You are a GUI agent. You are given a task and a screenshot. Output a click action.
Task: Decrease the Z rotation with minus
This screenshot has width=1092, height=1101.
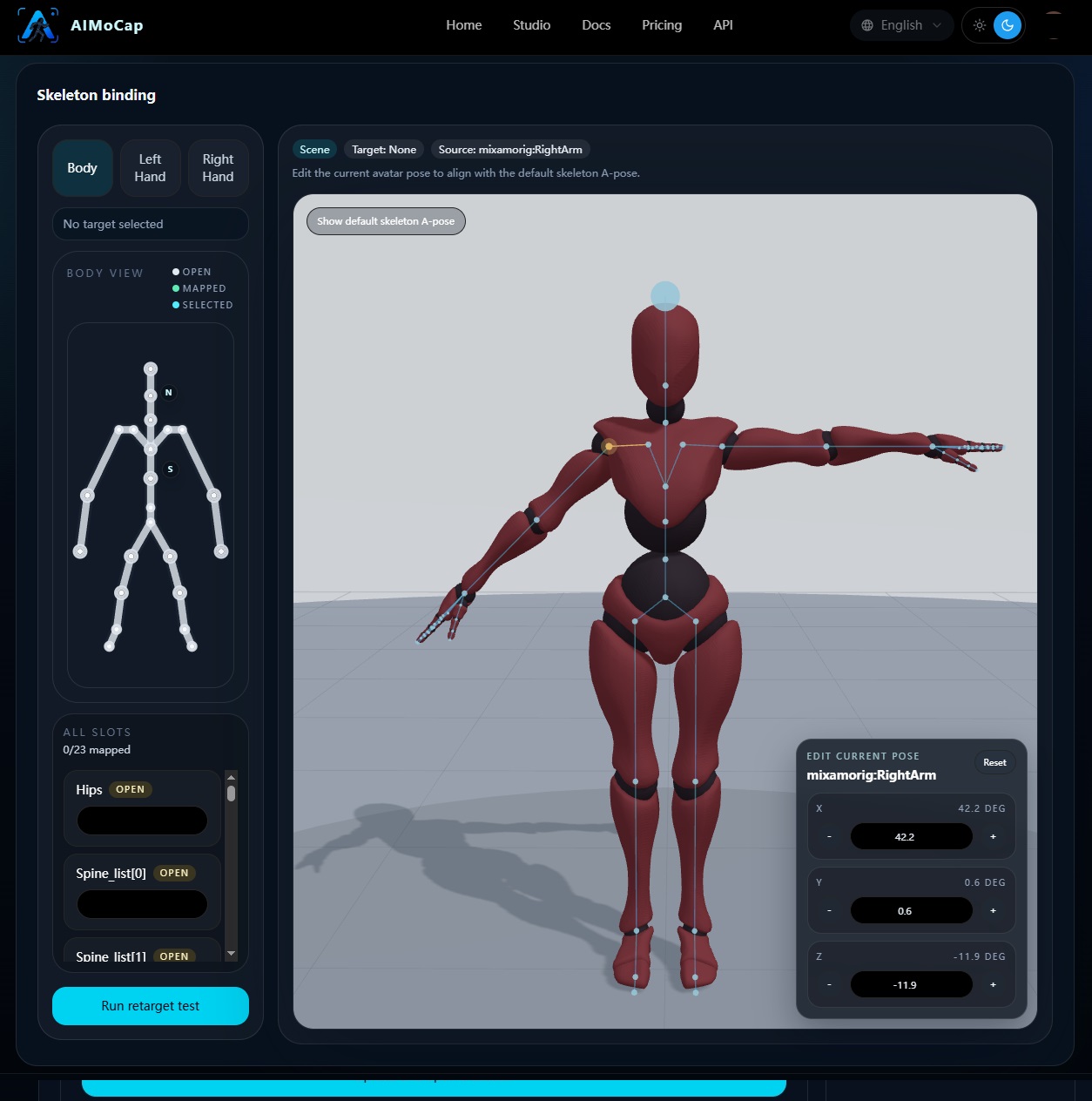[829, 985]
